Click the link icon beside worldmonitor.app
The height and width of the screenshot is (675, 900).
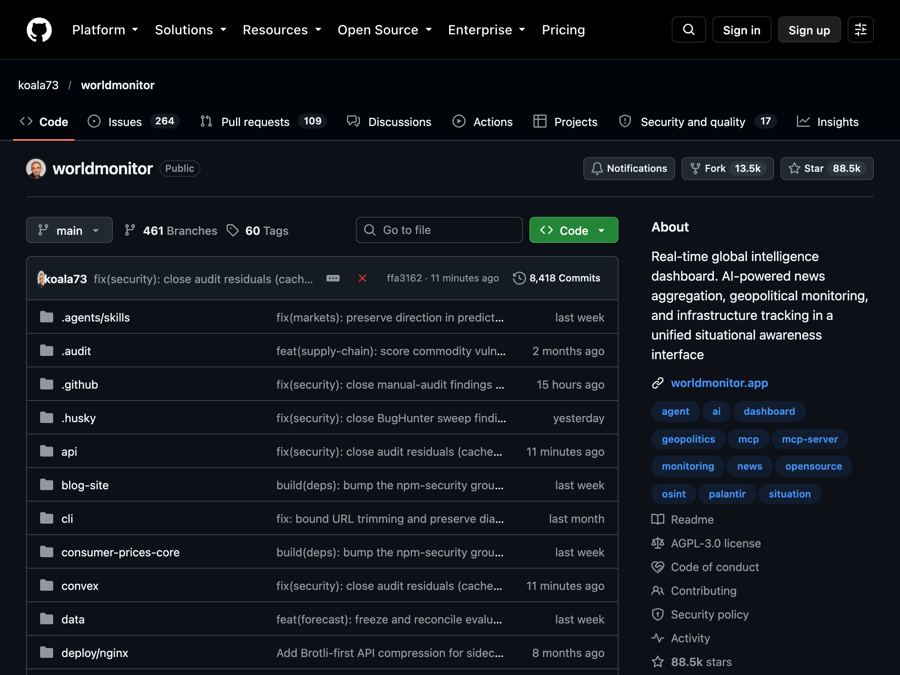pyautogui.click(x=658, y=383)
